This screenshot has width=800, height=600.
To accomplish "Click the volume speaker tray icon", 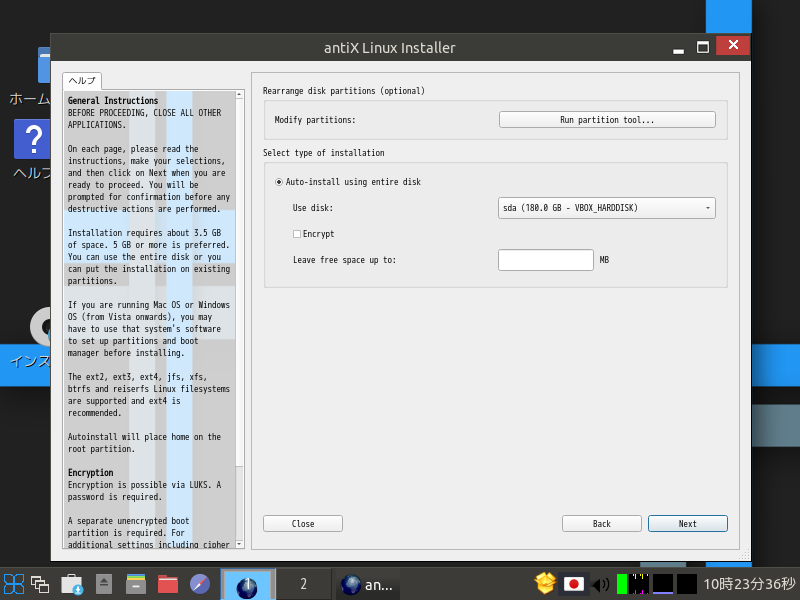I will click(601, 585).
